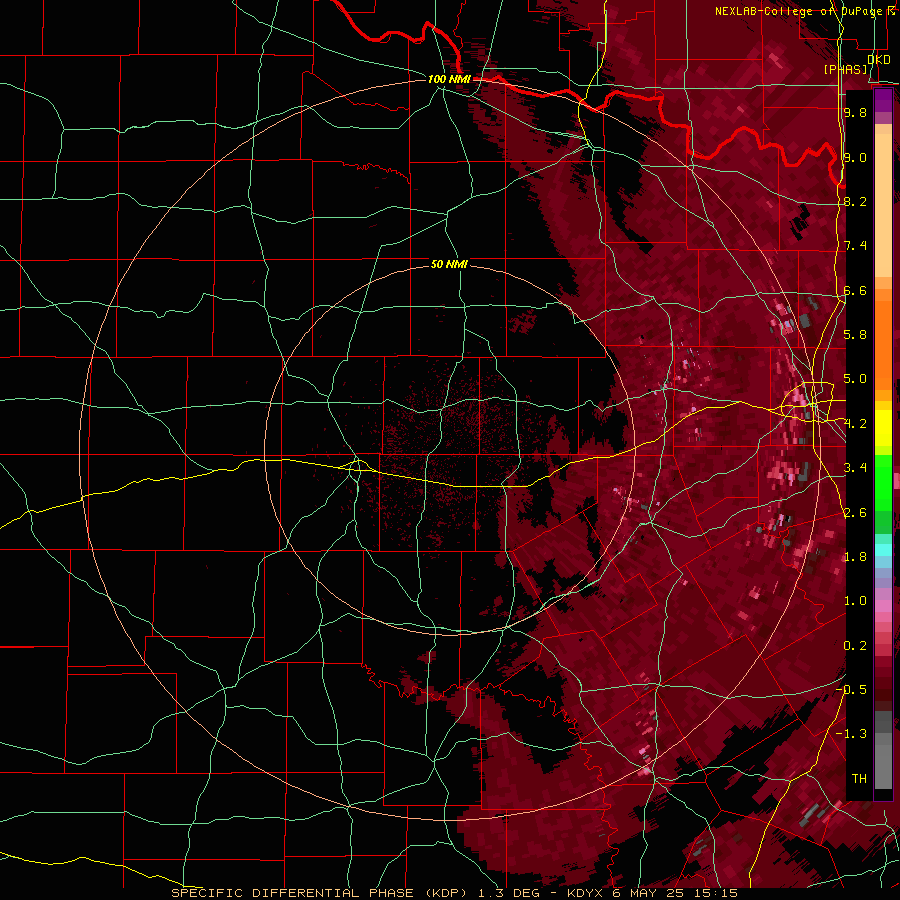Click the 9.8 legend value

click(x=855, y=112)
